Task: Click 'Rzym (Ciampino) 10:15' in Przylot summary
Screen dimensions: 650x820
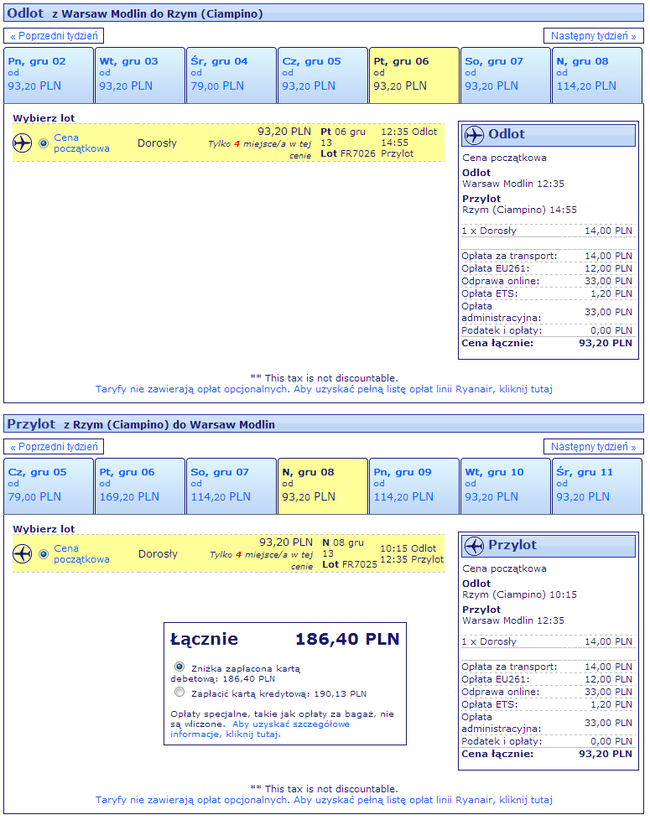Action: 519,595
